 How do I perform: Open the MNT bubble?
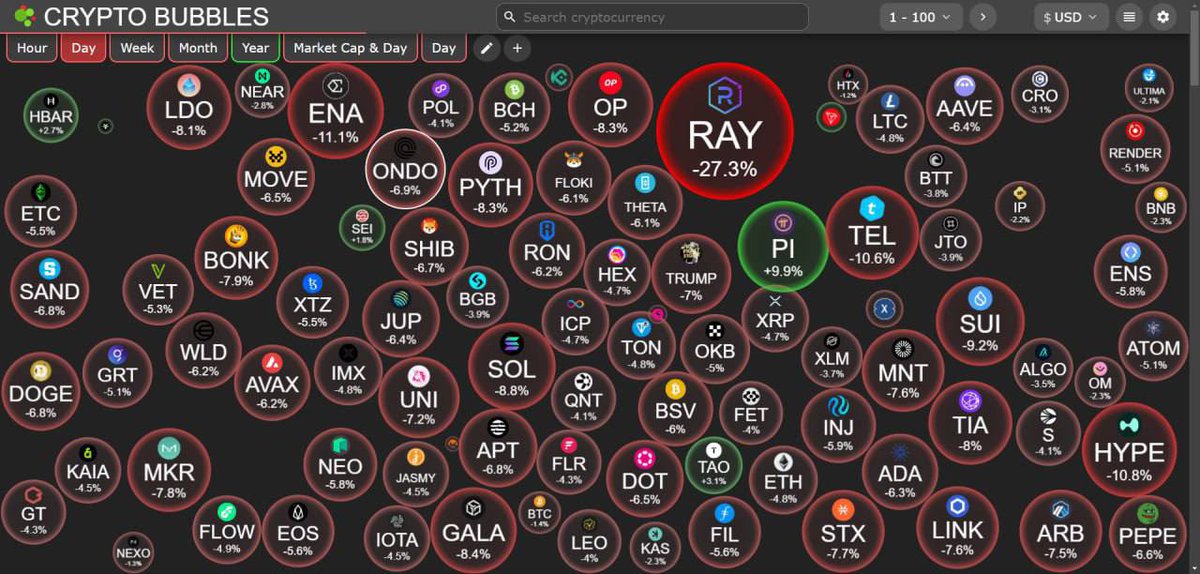(x=903, y=369)
